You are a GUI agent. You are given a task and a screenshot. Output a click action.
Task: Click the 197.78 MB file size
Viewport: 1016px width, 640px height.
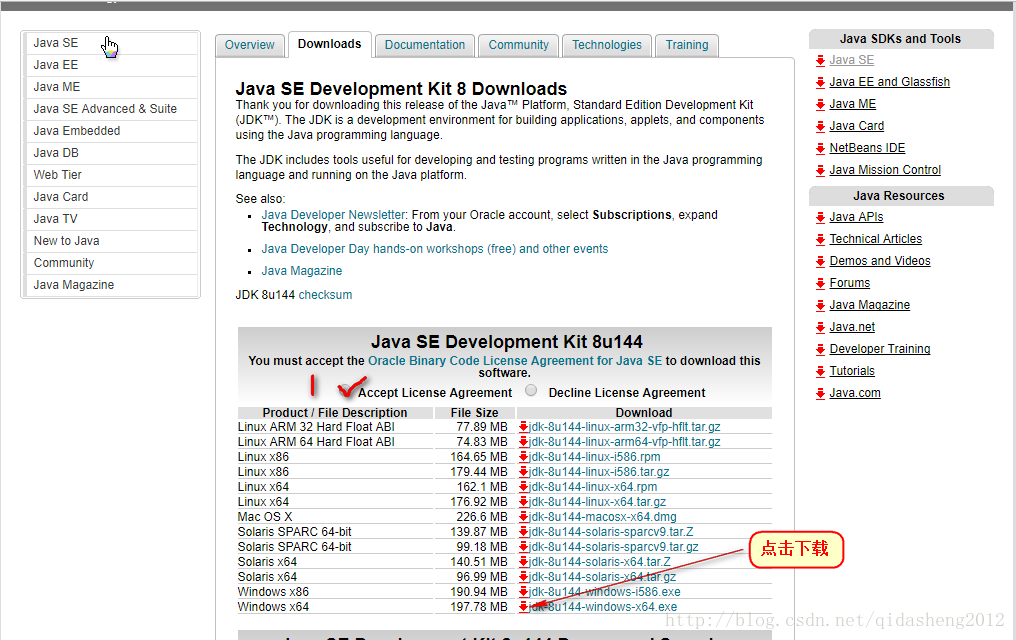tap(479, 607)
